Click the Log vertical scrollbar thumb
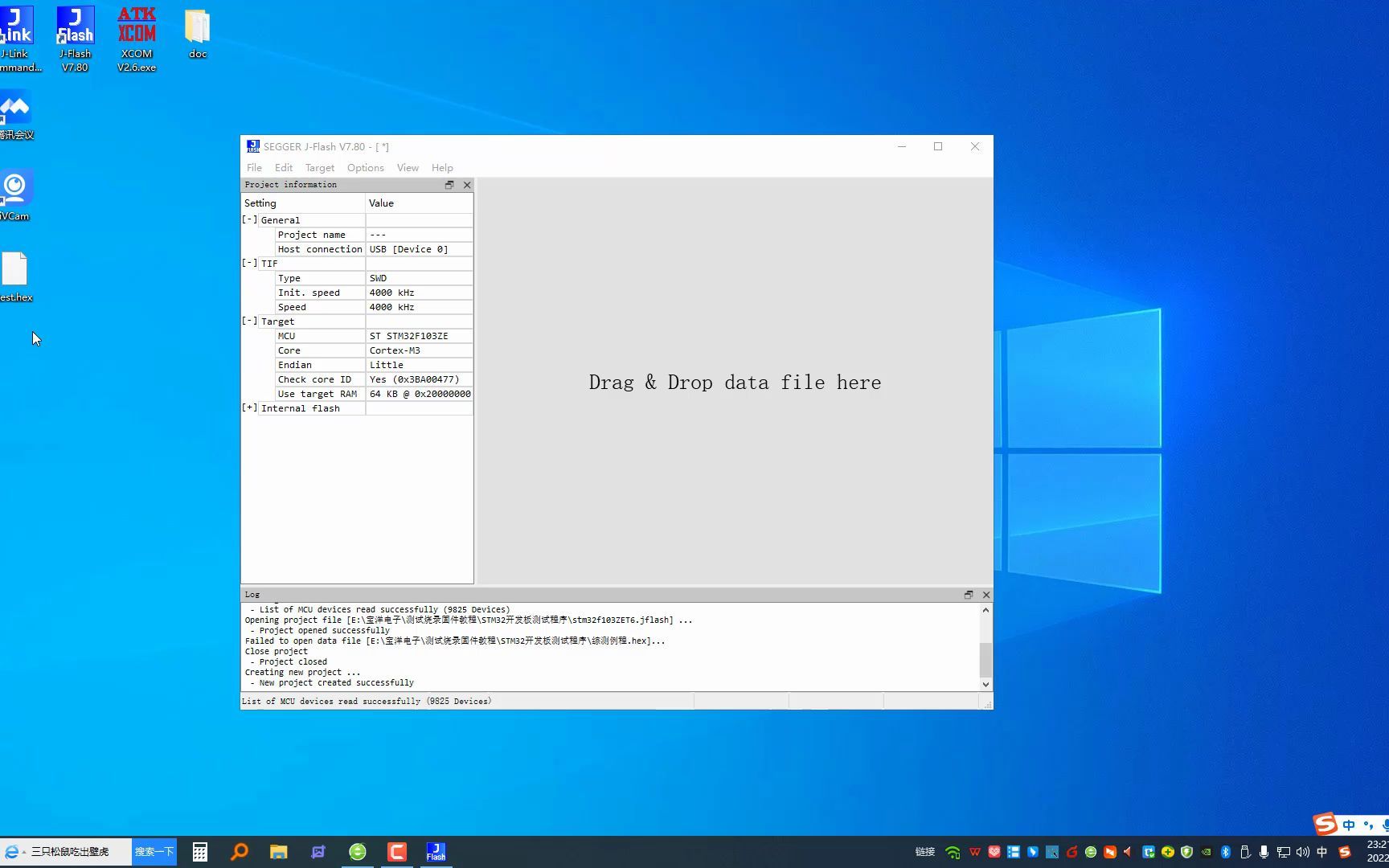 [985, 659]
